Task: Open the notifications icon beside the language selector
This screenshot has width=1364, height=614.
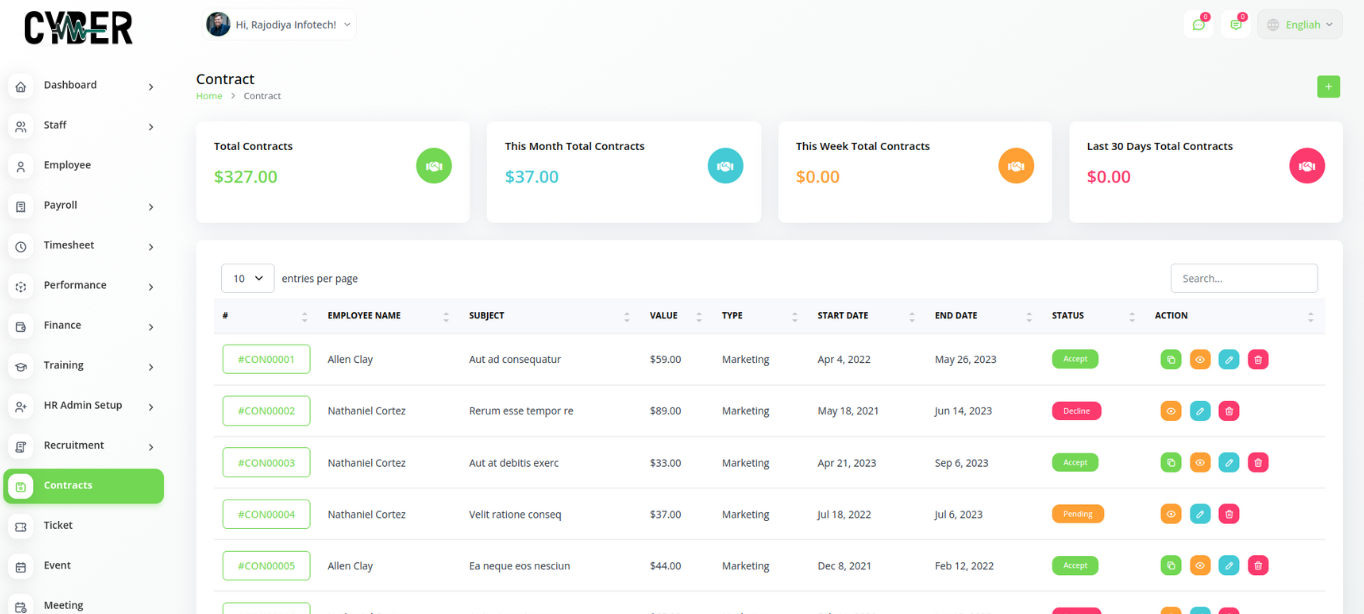Action: tap(1235, 25)
